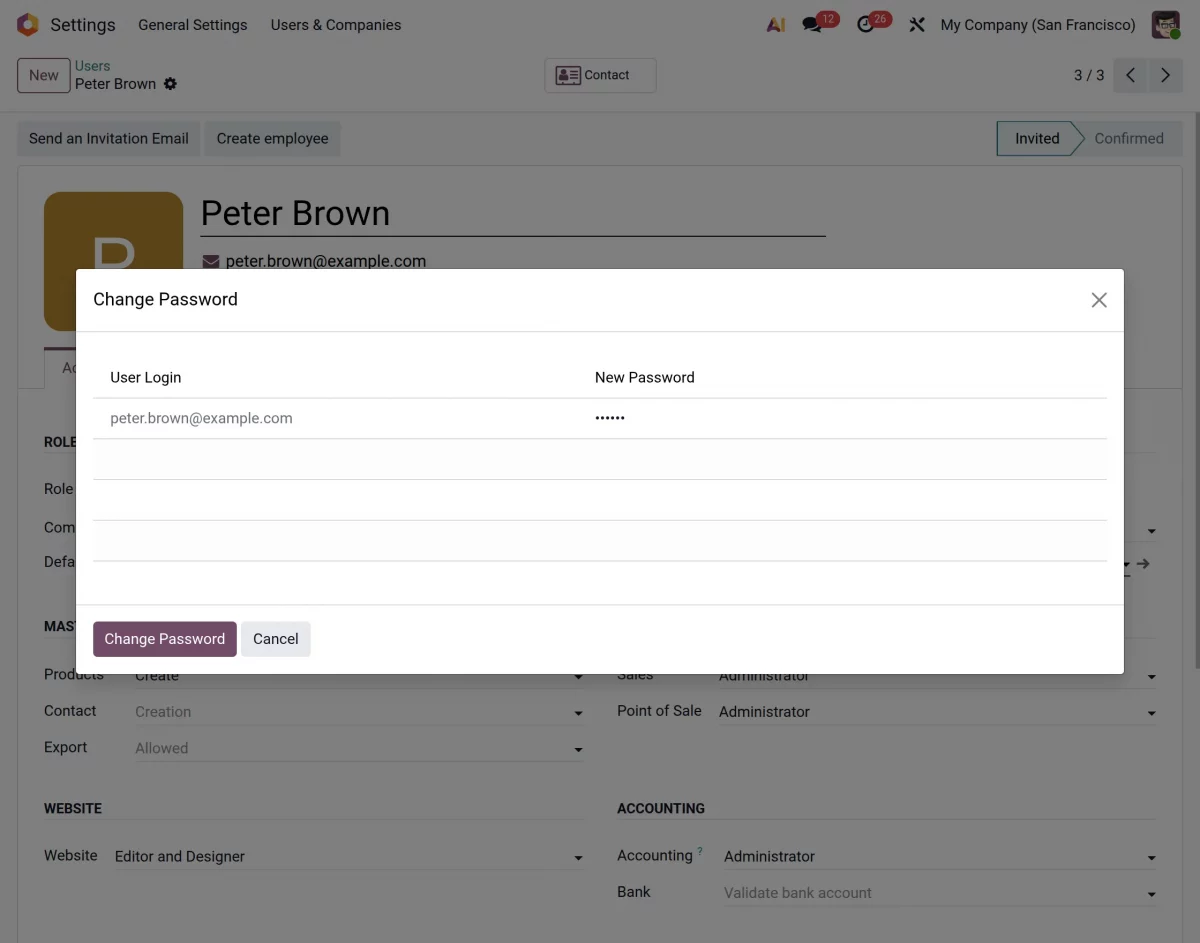Click the Accounting help question mark
This screenshot has height=943, width=1200.
point(700,851)
